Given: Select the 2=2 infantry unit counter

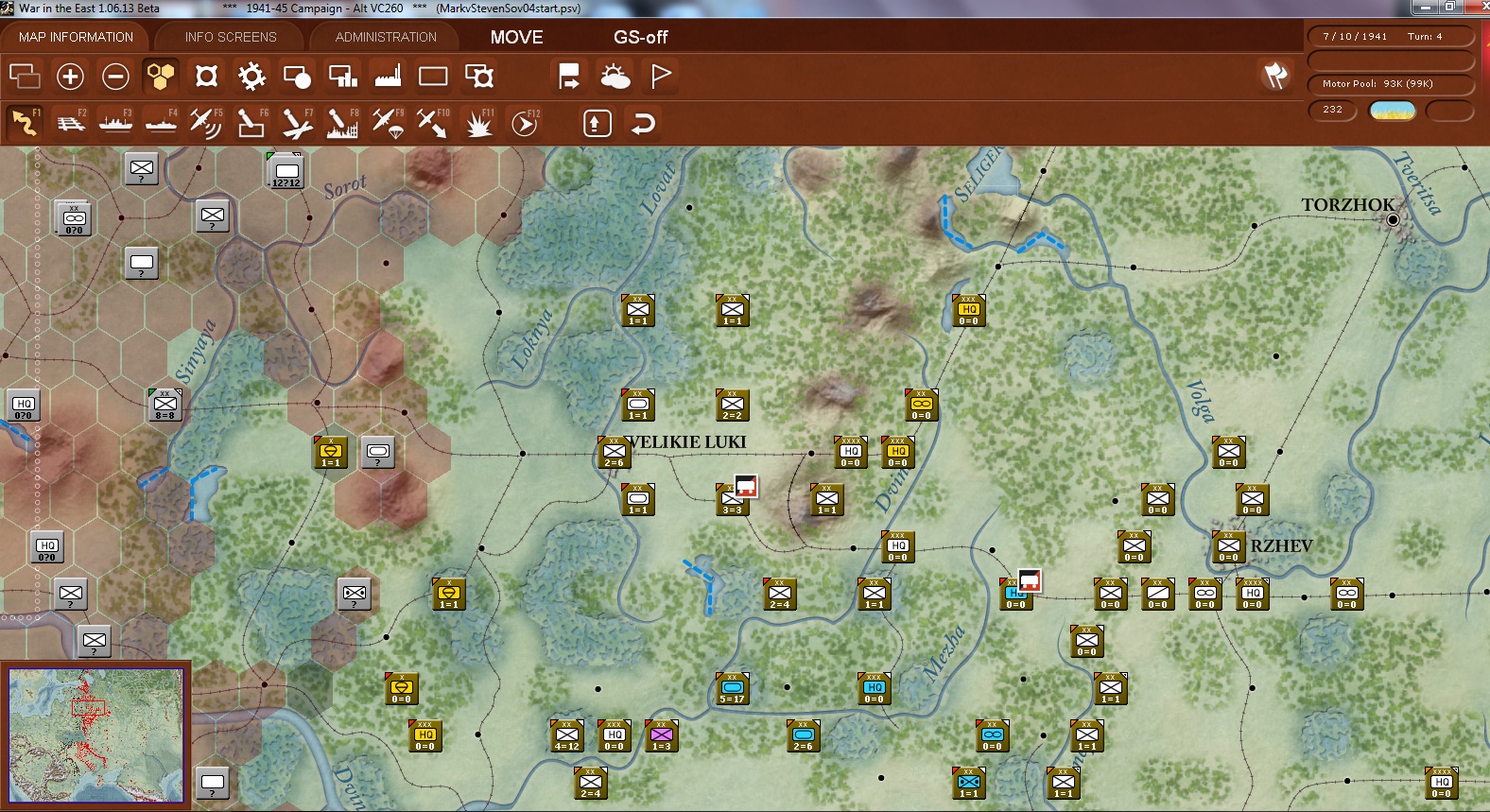Looking at the screenshot, I should [x=732, y=405].
